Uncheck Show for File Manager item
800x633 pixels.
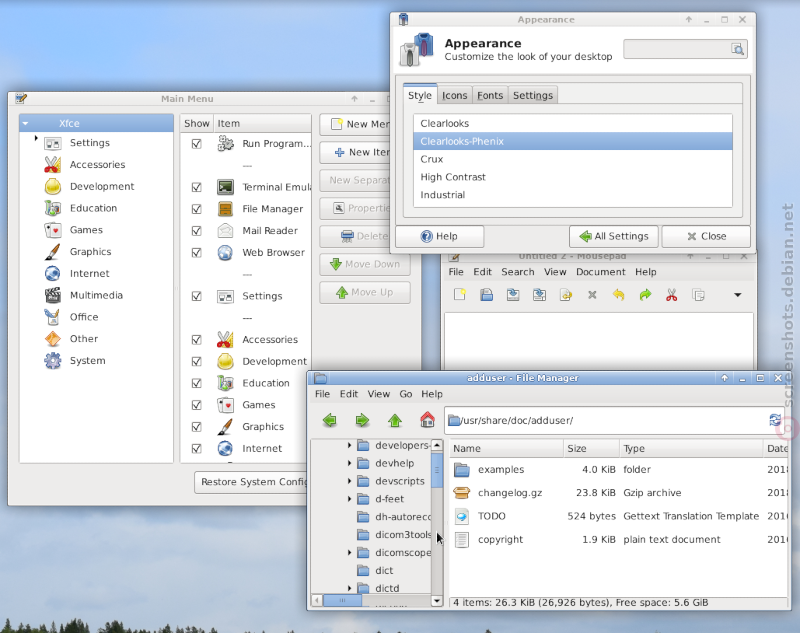[196, 209]
